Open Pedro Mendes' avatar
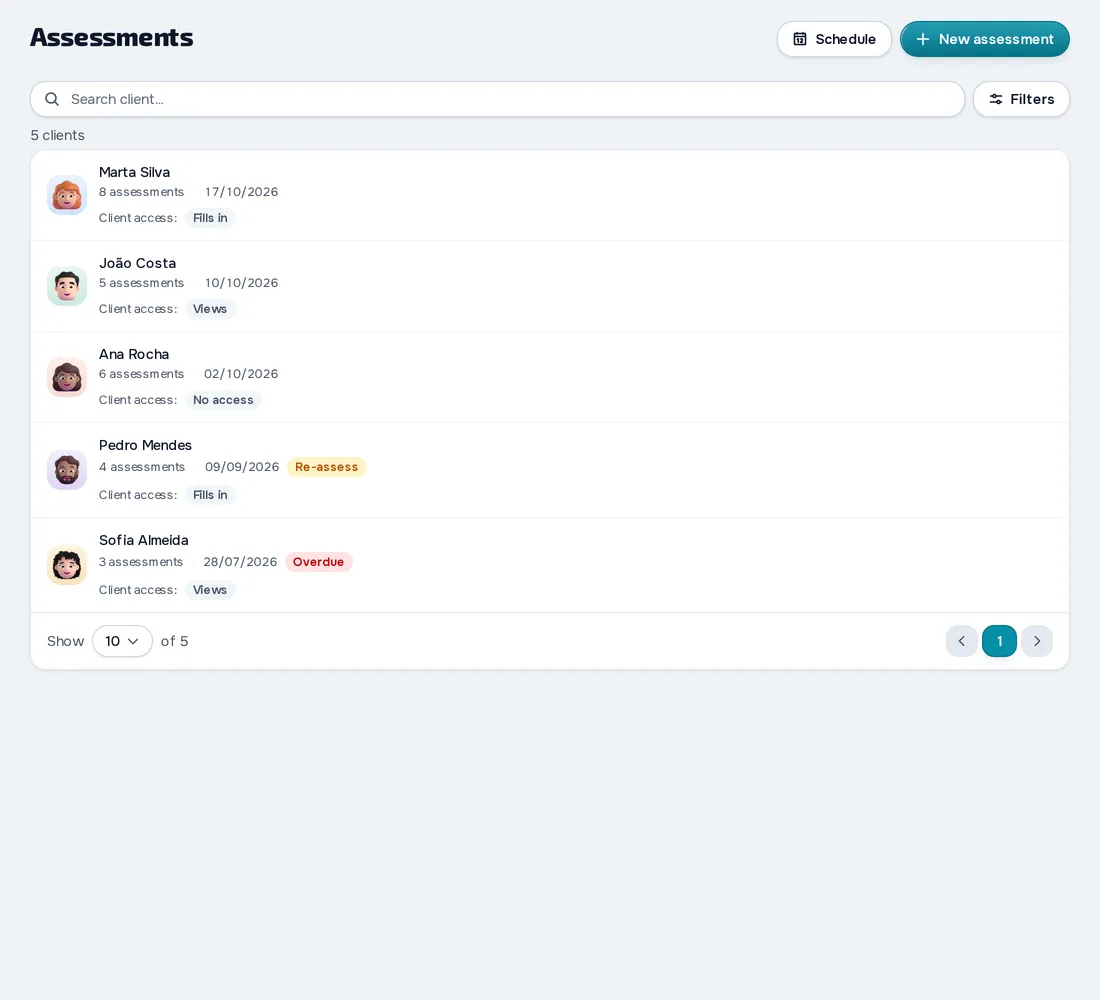 pos(67,470)
